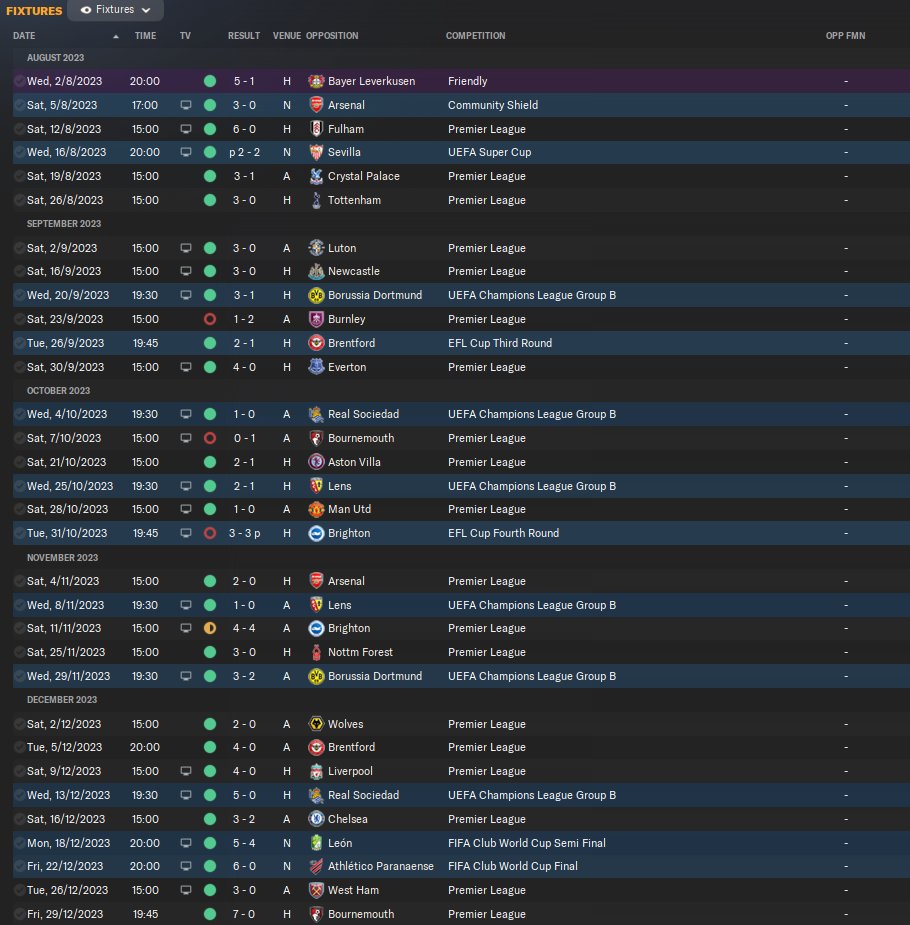Click the Tottenham club badge
The height and width of the screenshot is (925, 910).
[316, 201]
